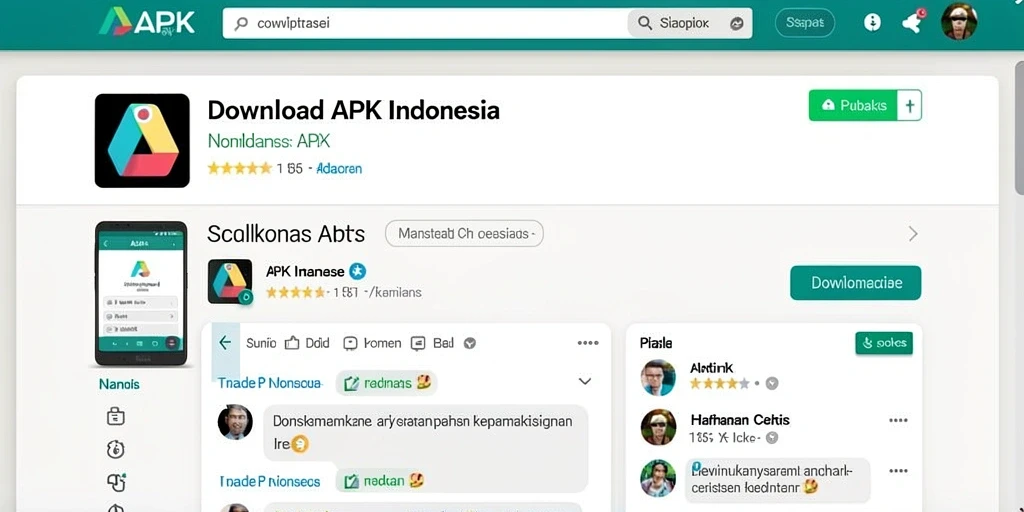Click the device icon with green dot in sidebar
The width and height of the screenshot is (1024, 512).
point(116,482)
